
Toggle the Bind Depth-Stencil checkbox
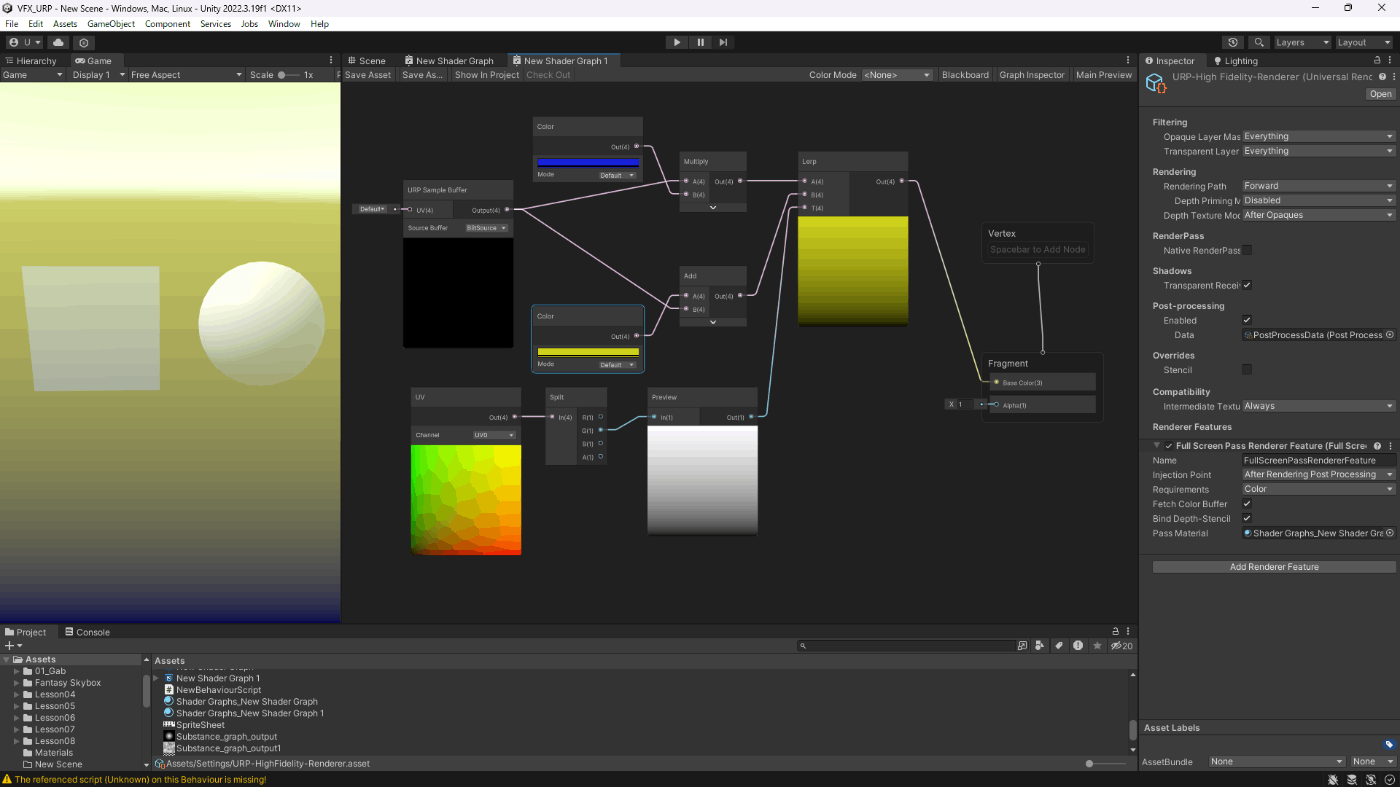(x=1247, y=519)
